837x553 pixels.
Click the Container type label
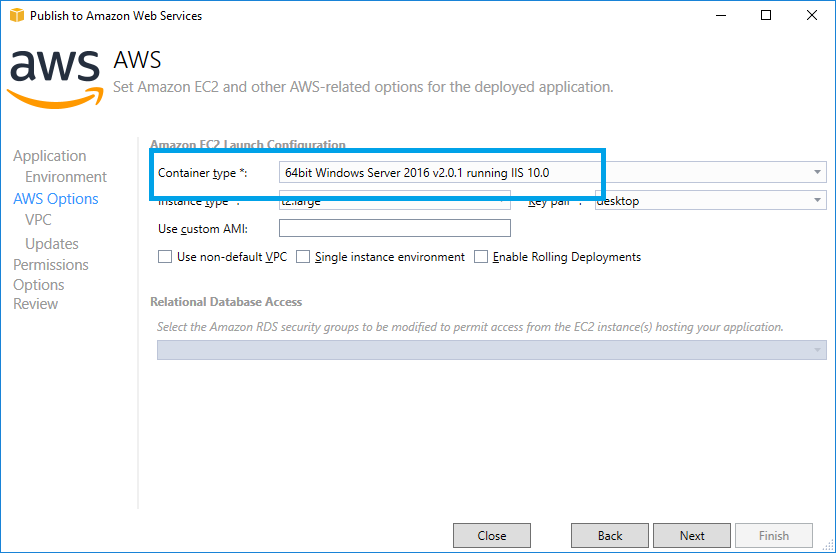click(x=203, y=173)
